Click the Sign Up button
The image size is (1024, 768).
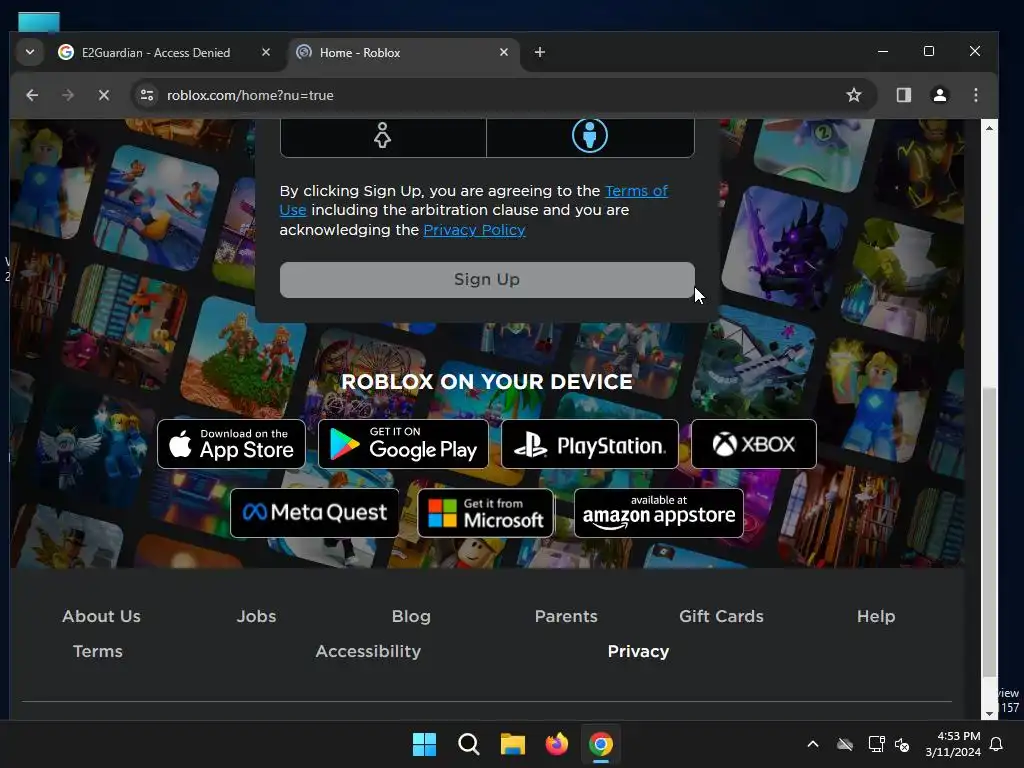pos(487,280)
